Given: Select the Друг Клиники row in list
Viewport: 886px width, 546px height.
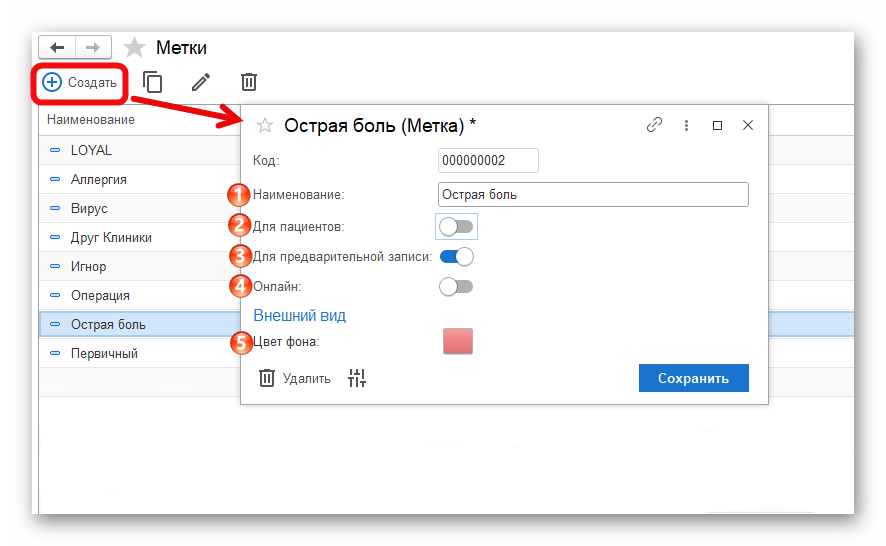Looking at the screenshot, I should coord(140,237).
